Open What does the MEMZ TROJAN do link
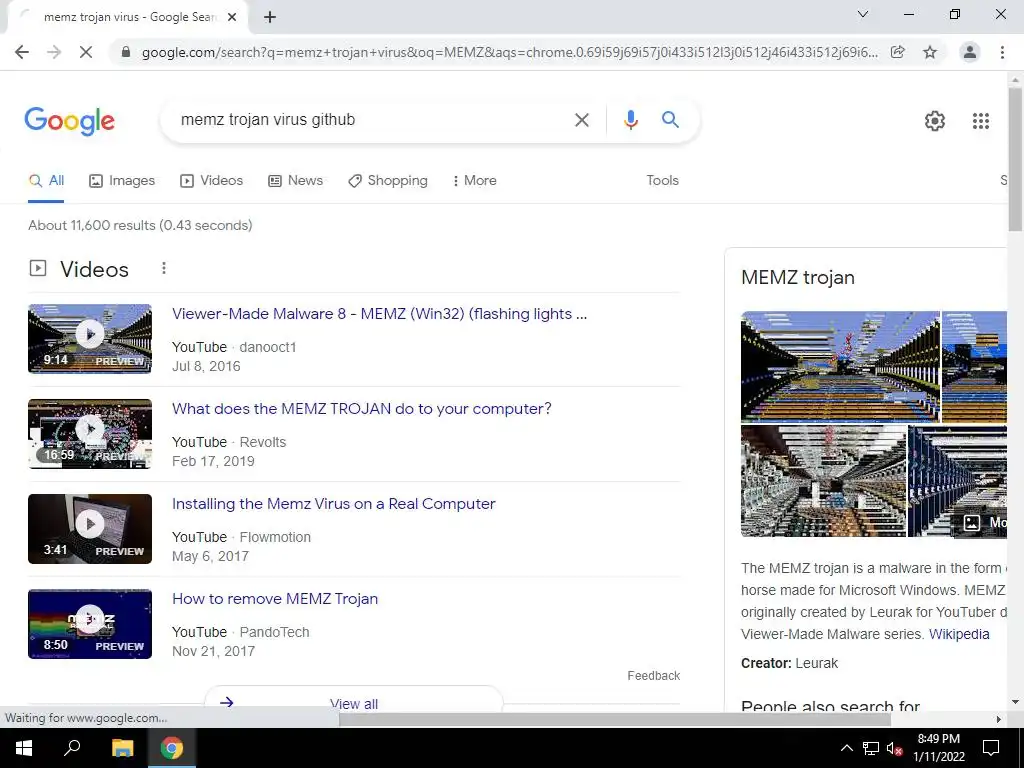The image size is (1024, 768). pos(362,409)
